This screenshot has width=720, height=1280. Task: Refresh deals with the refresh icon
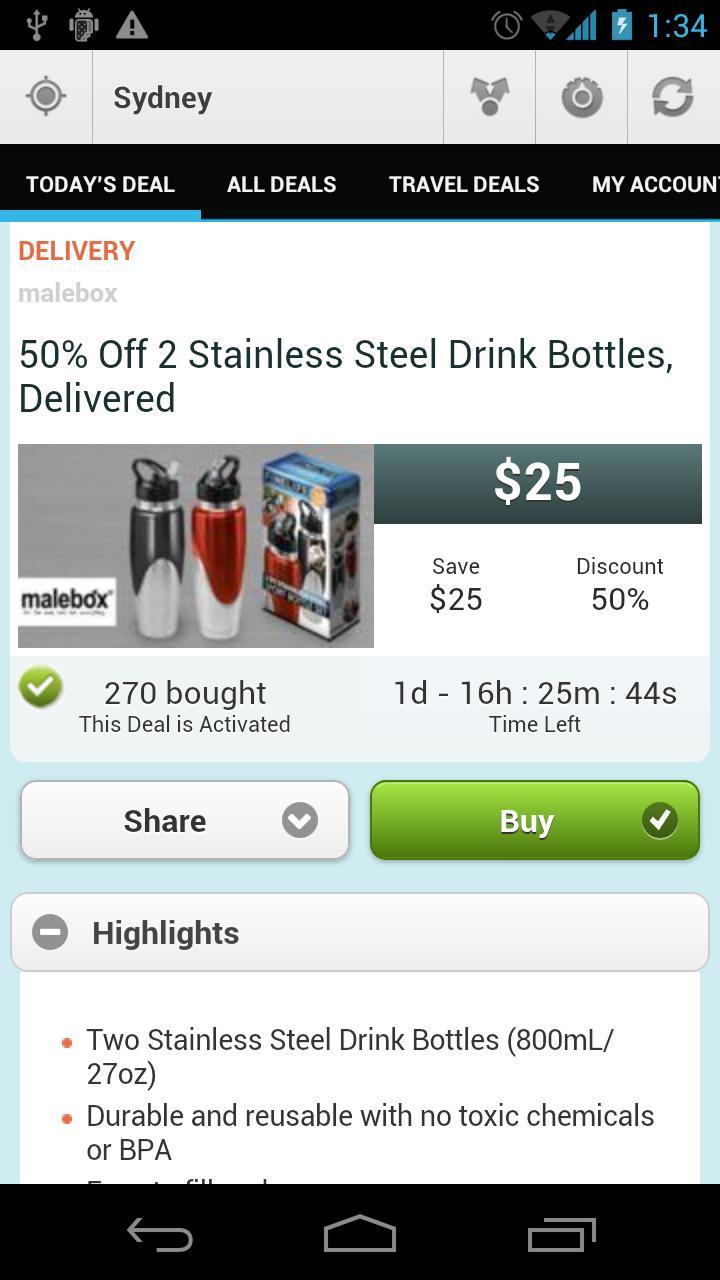point(673,97)
